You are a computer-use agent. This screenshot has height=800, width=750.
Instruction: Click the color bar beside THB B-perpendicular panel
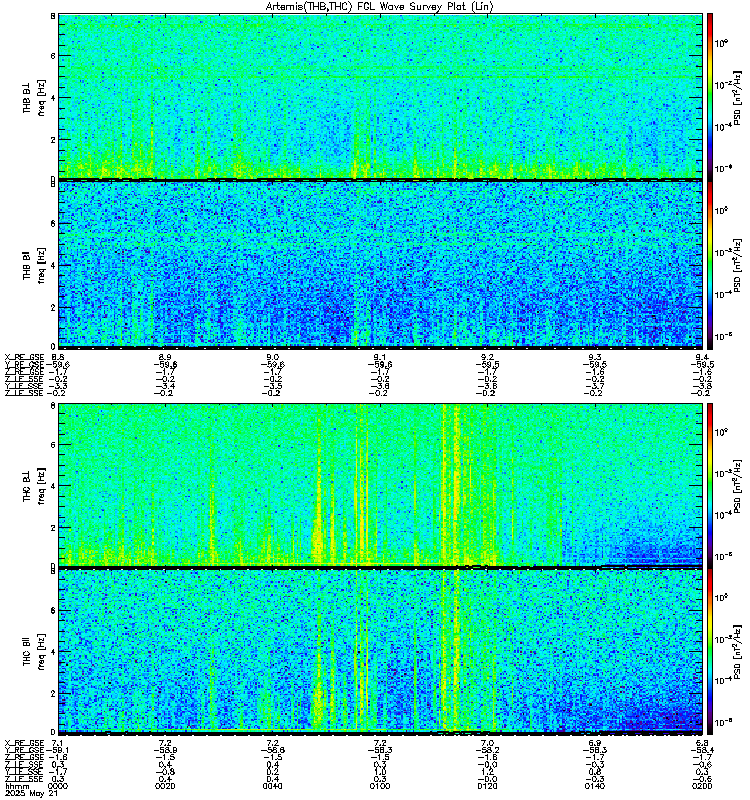pos(710,96)
